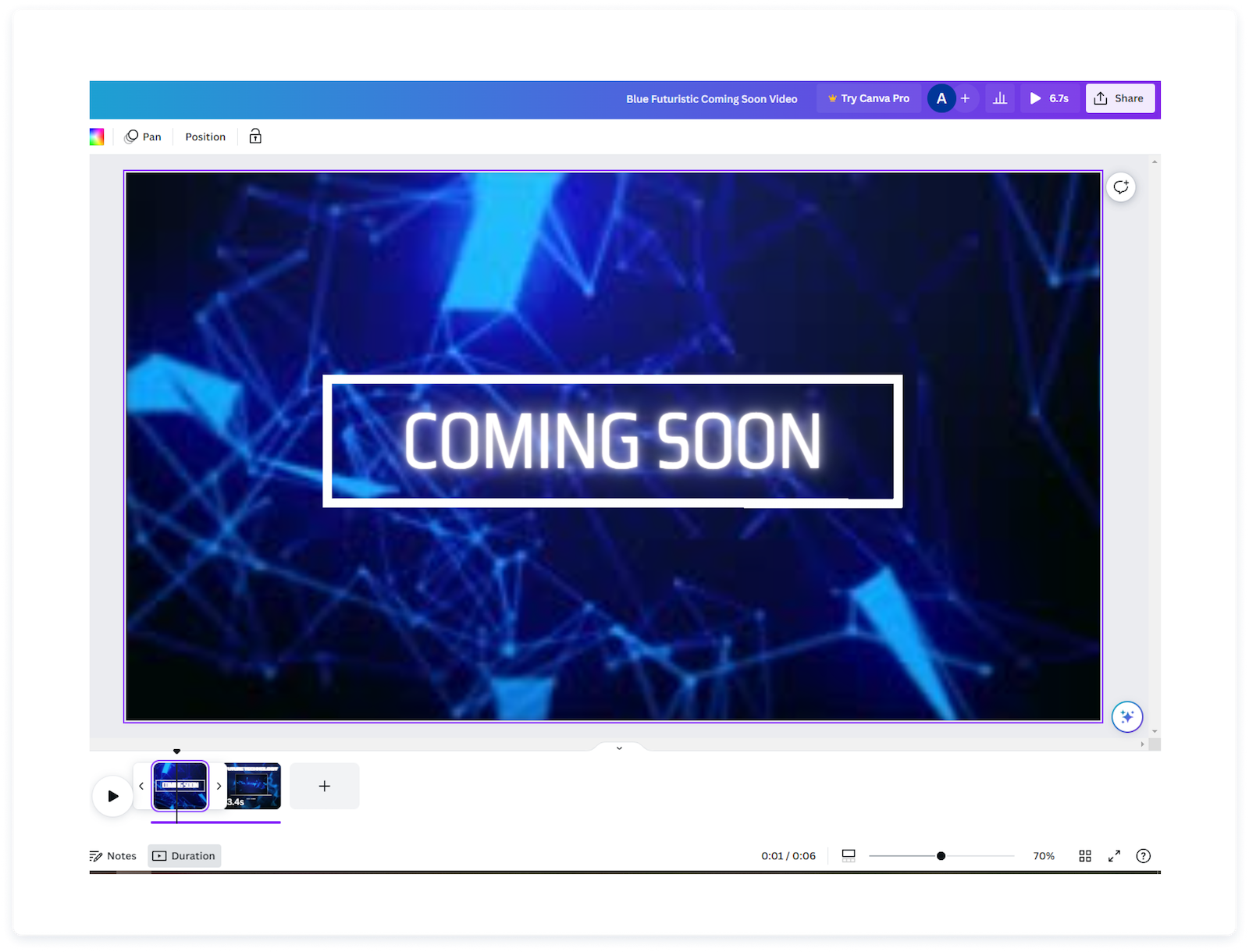The width and height of the screenshot is (1249, 952).
Task: Open the account avatar A
Action: [941, 98]
